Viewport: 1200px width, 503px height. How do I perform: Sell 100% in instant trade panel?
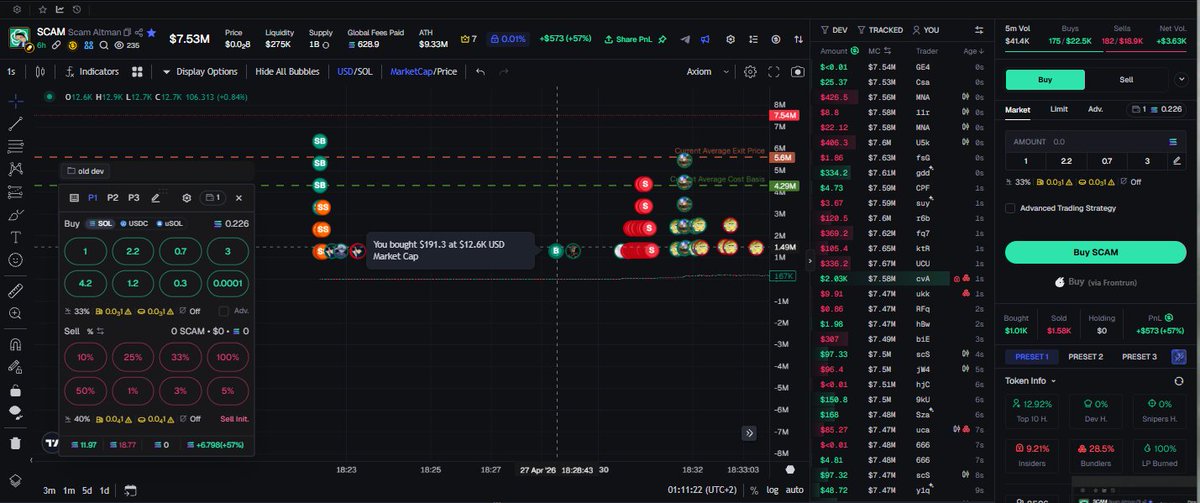(227, 358)
